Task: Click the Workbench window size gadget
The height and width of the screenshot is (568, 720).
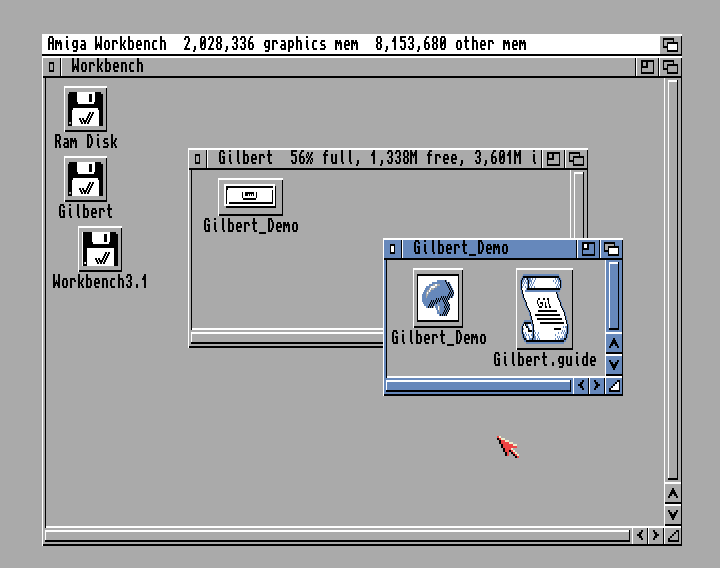Action: (x=673, y=535)
